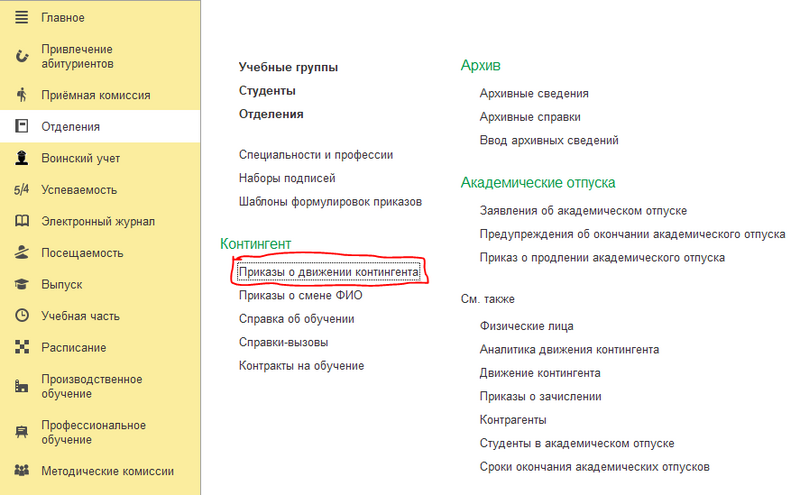Click the 5/4 icon for Успеваемость
The height and width of the screenshot is (495, 800).
click(21, 190)
